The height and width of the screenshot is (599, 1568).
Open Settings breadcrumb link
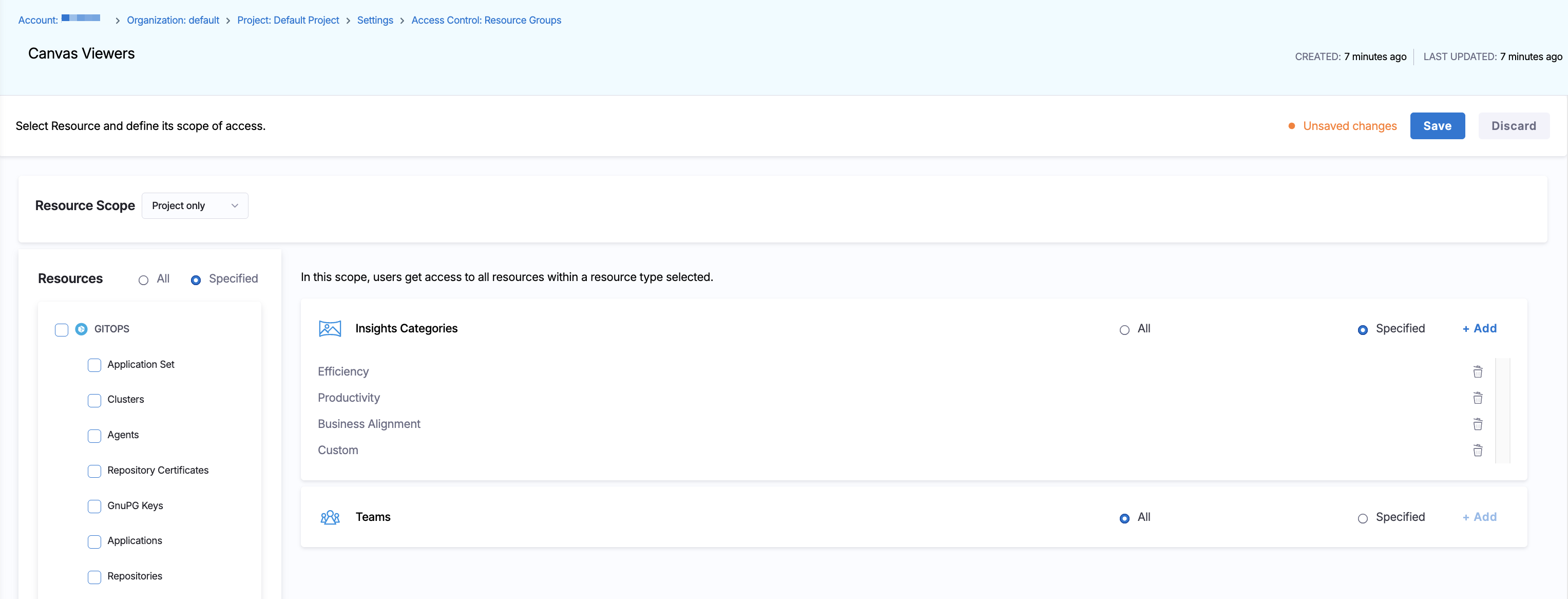374,20
